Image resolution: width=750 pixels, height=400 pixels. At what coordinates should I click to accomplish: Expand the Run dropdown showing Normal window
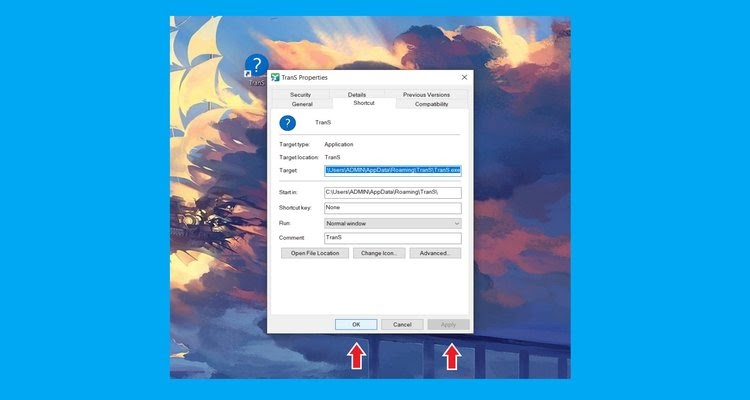coord(392,223)
